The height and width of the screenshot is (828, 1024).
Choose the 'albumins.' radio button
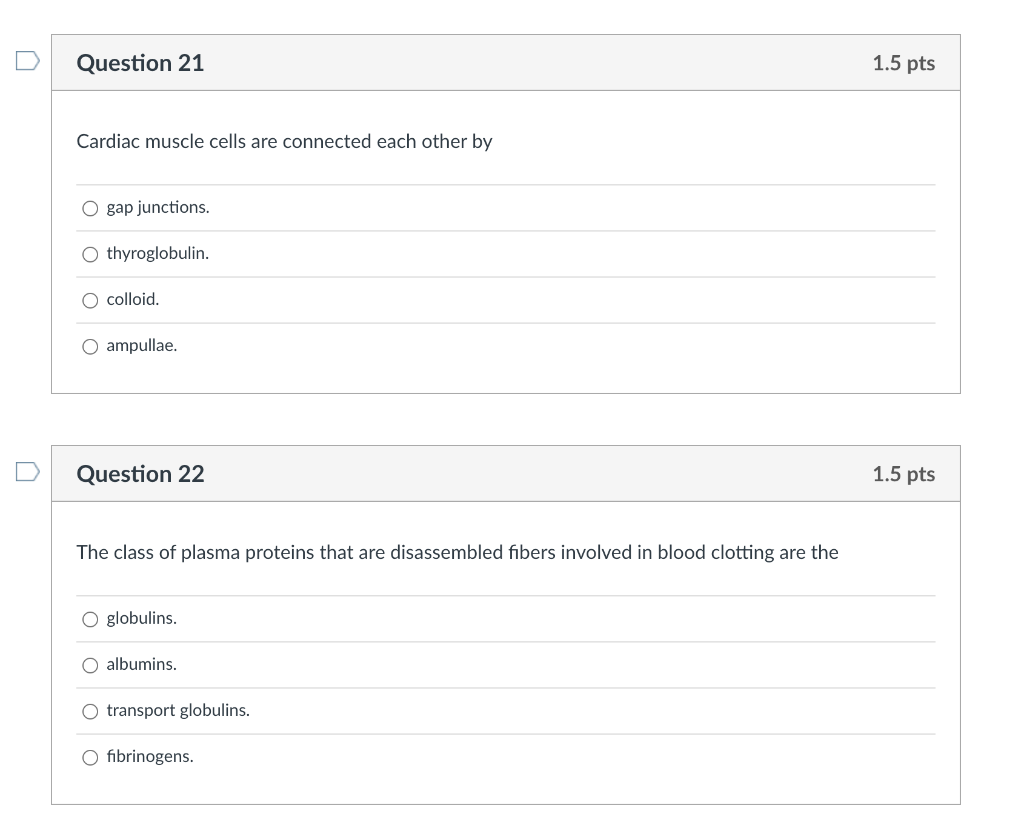tap(90, 665)
